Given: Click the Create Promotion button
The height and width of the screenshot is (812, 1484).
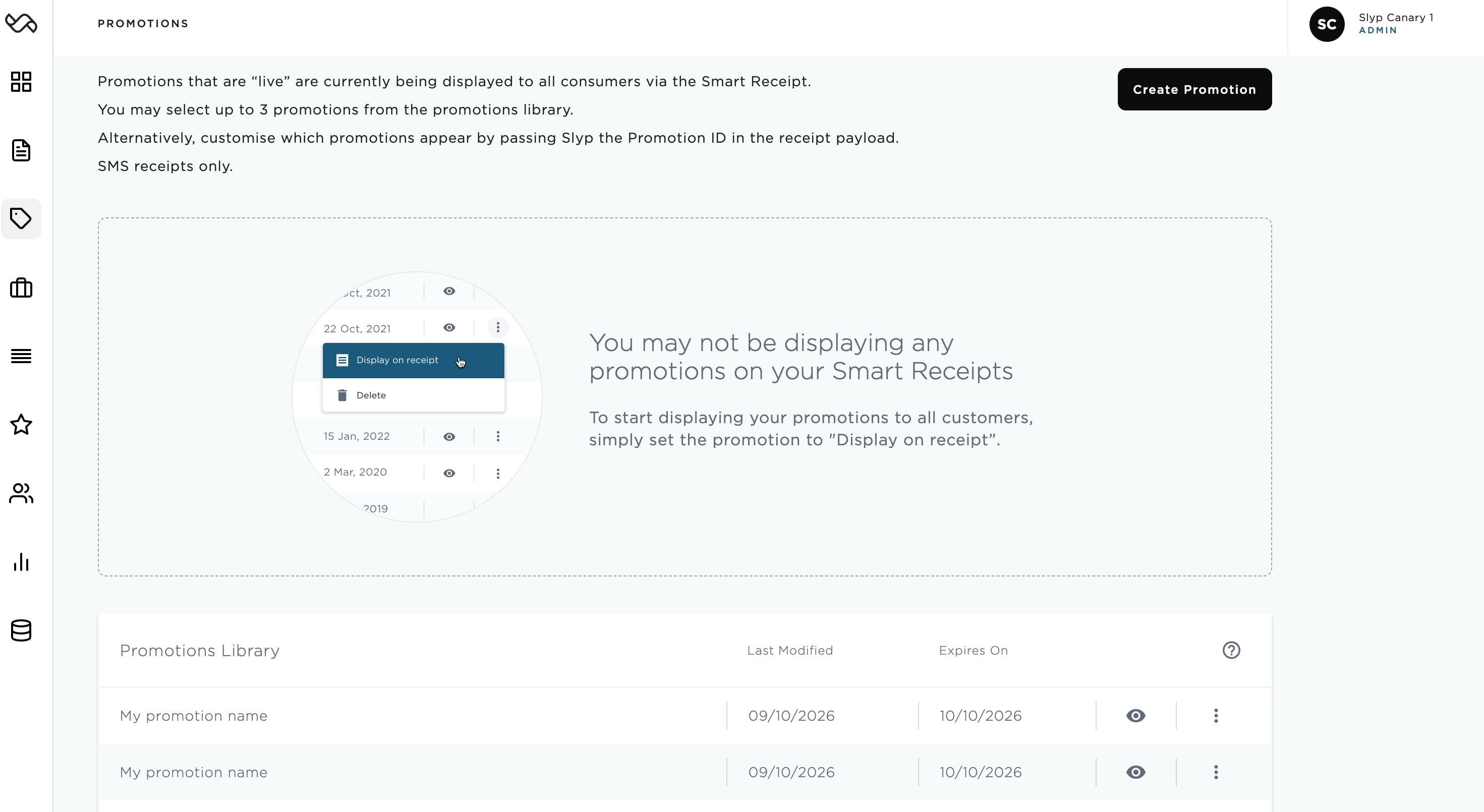Looking at the screenshot, I should tap(1194, 89).
